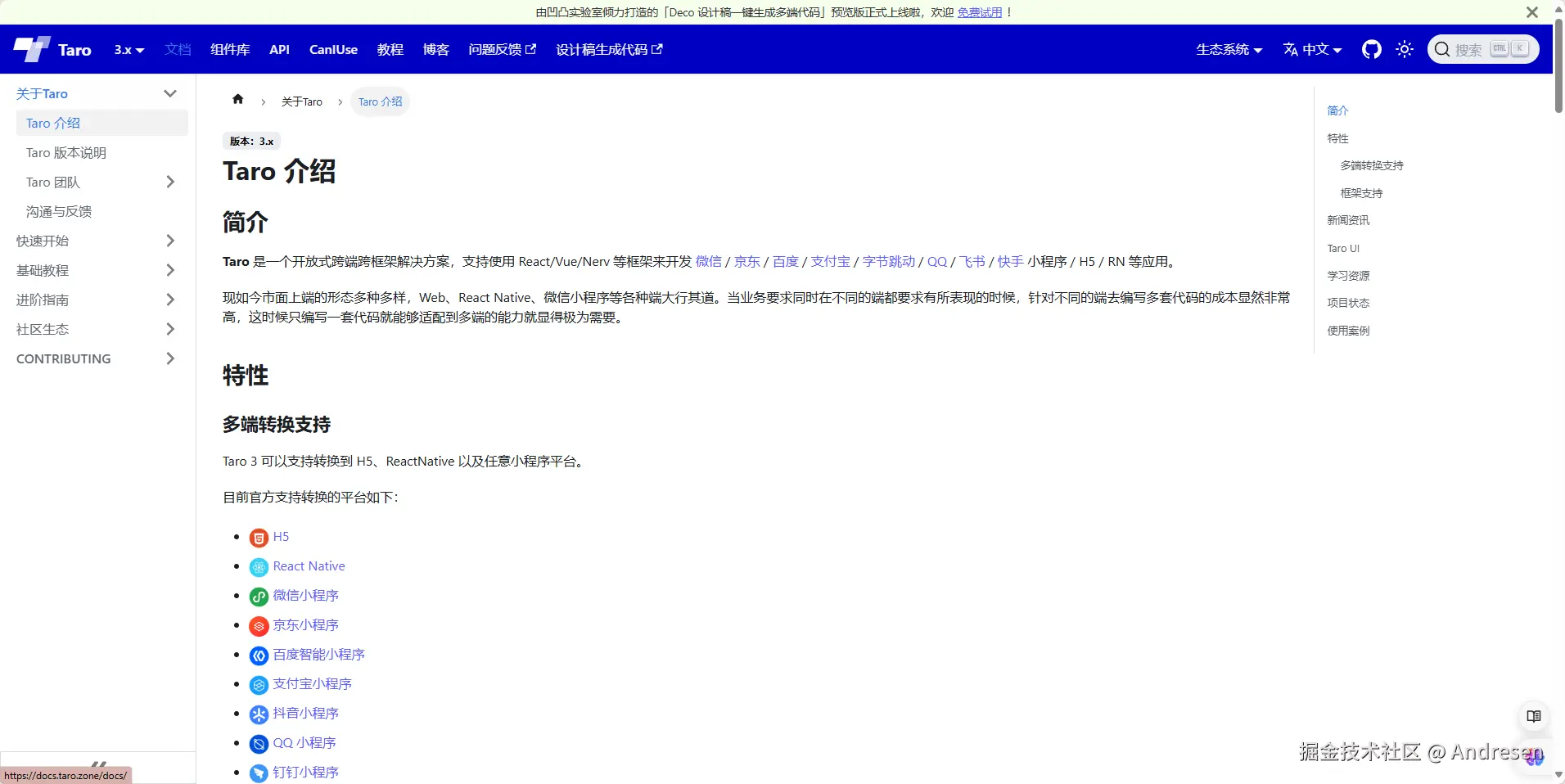Click inside the 搜索 search field
Image resolution: width=1565 pixels, height=784 pixels.
pyautogui.click(x=1483, y=49)
